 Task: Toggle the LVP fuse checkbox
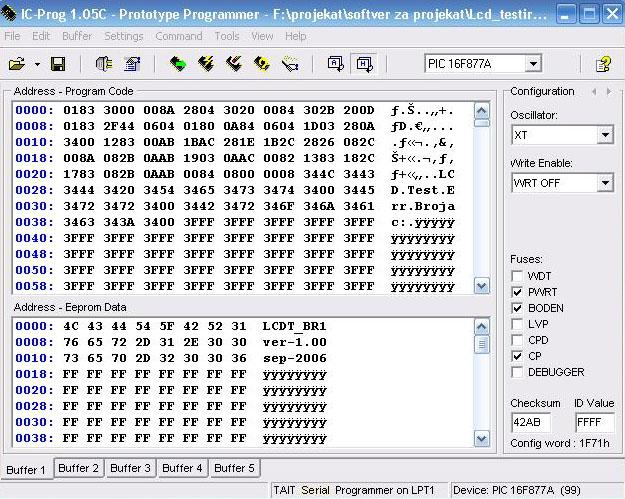(x=517, y=324)
